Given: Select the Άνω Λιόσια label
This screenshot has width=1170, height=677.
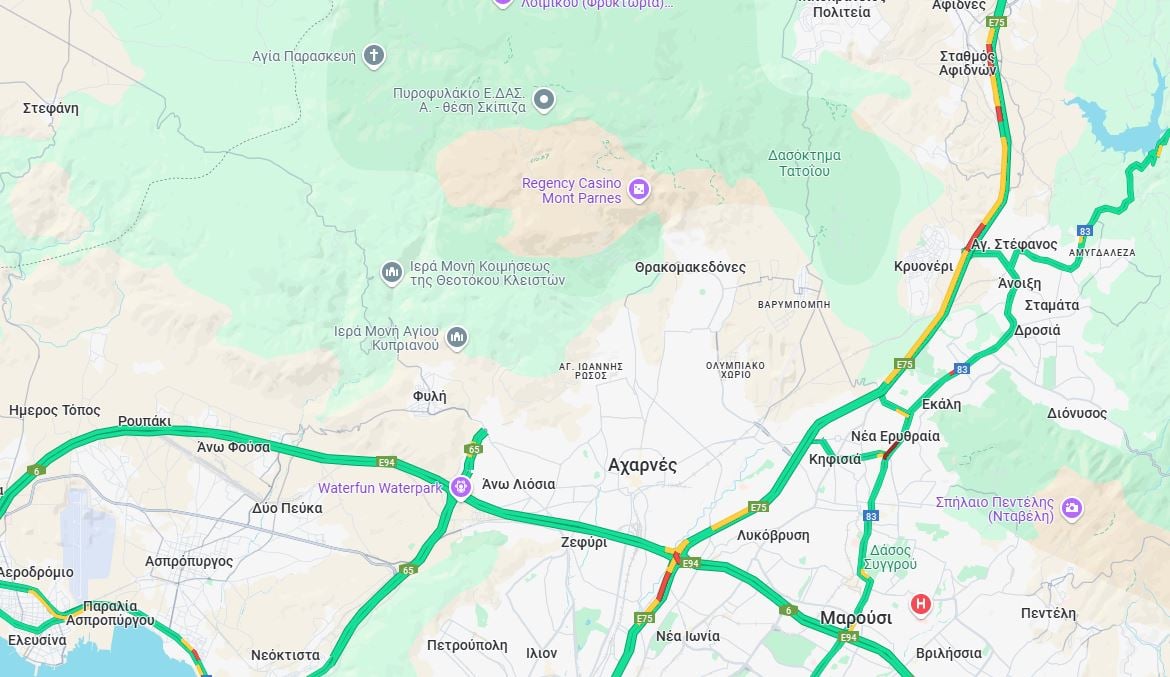Looking at the screenshot, I should (x=519, y=484).
